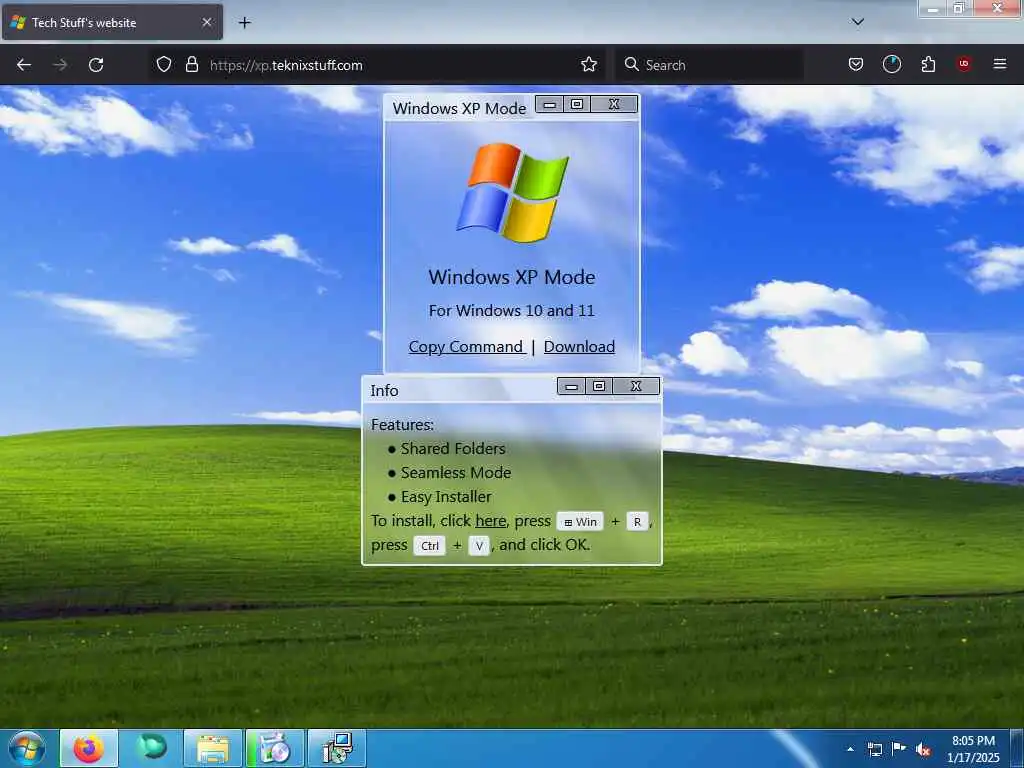
Task: Open the Windows Start orb
Action: click(x=27, y=748)
